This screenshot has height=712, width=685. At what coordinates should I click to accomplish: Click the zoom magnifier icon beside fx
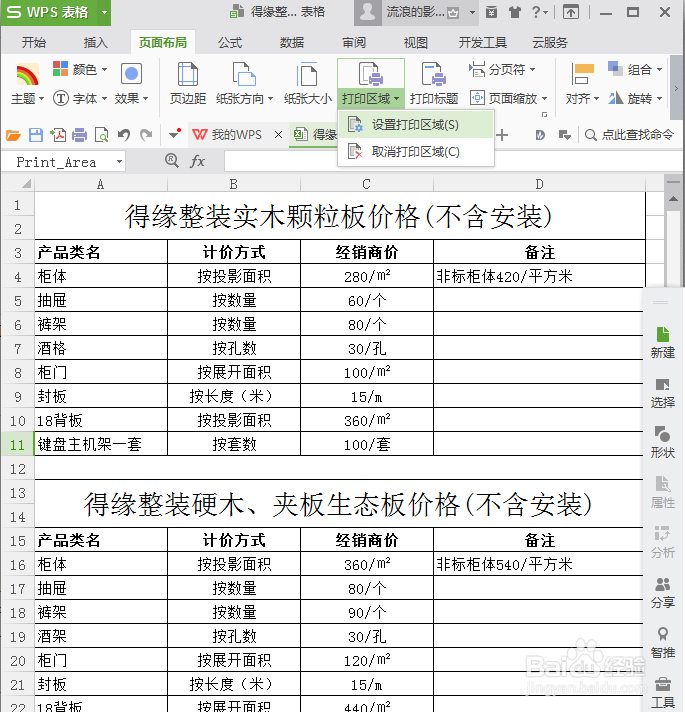tap(172, 160)
